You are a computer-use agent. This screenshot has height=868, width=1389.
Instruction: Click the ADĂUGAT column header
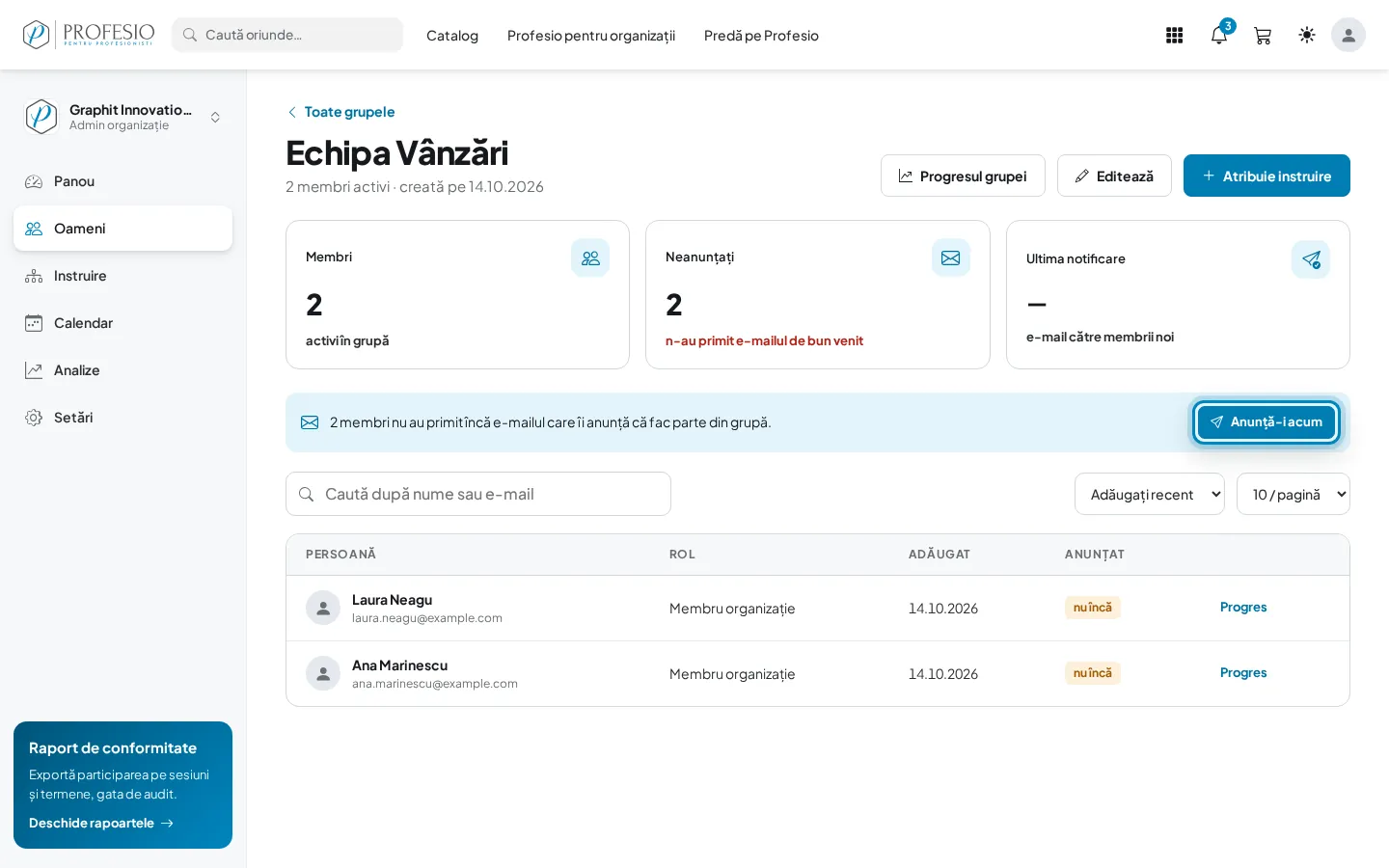pos(940,555)
